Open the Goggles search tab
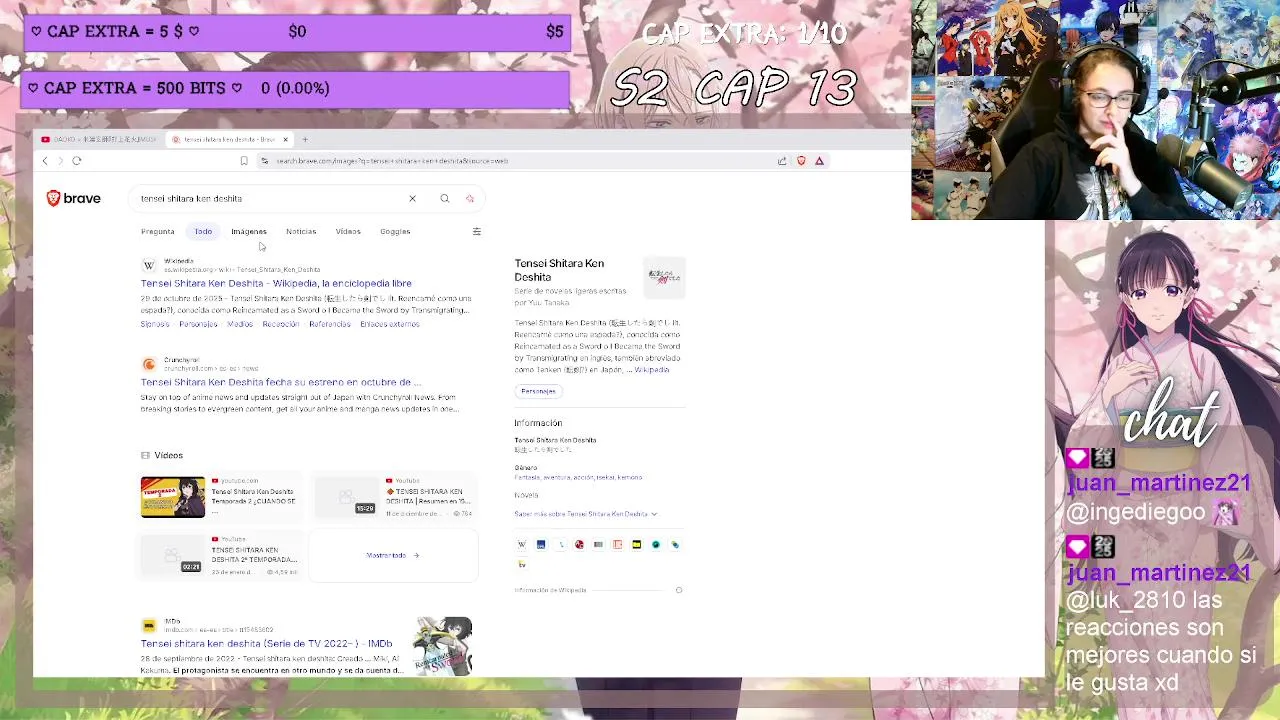This screenshot has height=720, width=1280. pos(395,231)
